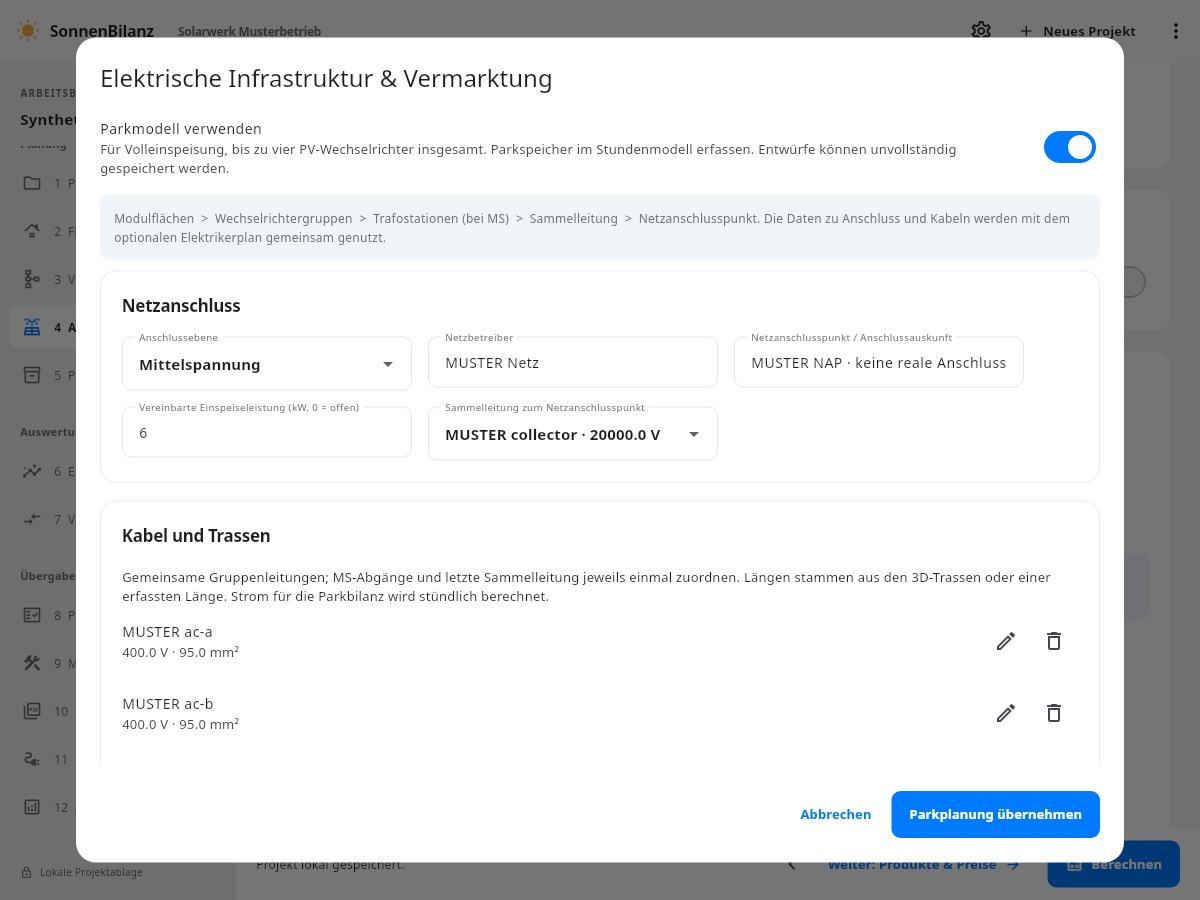Click the Parkplanung übernehmen button
Image resolution: width=1200 pixels, height=900 pixels.
995,814
